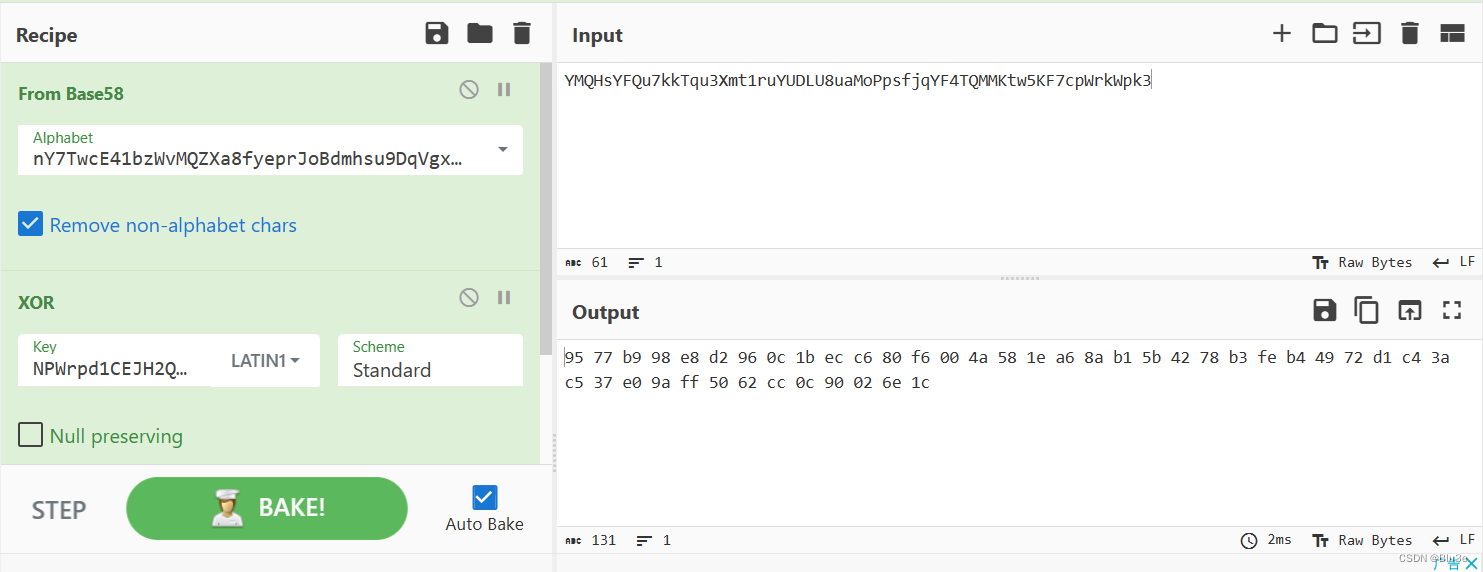The width and height of the screenshot is (1483, 572).
Task: Click input character count 61
Action: point(587,262)
